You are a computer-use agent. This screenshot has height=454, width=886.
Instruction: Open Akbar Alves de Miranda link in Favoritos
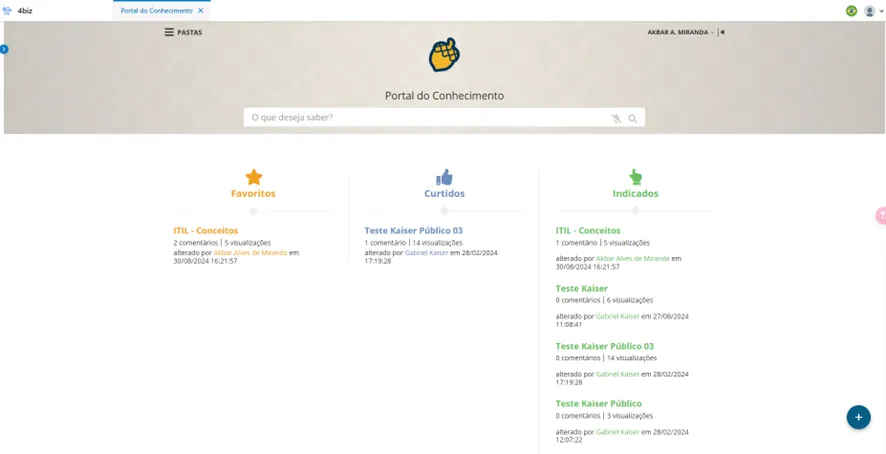pos(250,253)
